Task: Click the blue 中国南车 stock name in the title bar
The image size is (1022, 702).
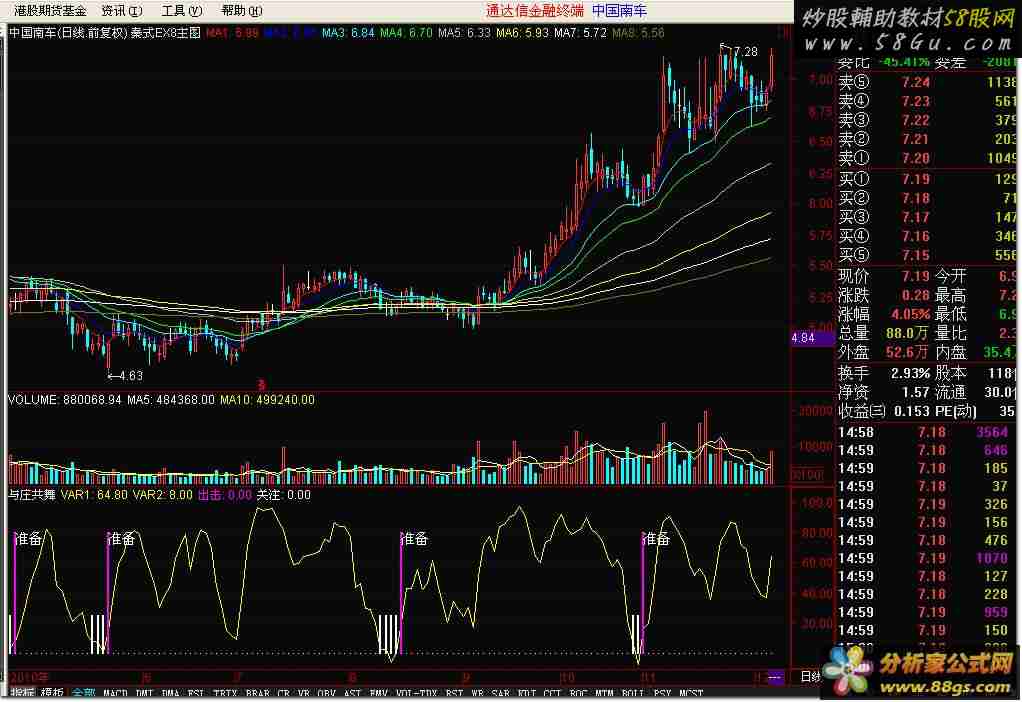Action: [x=619, y=10]
